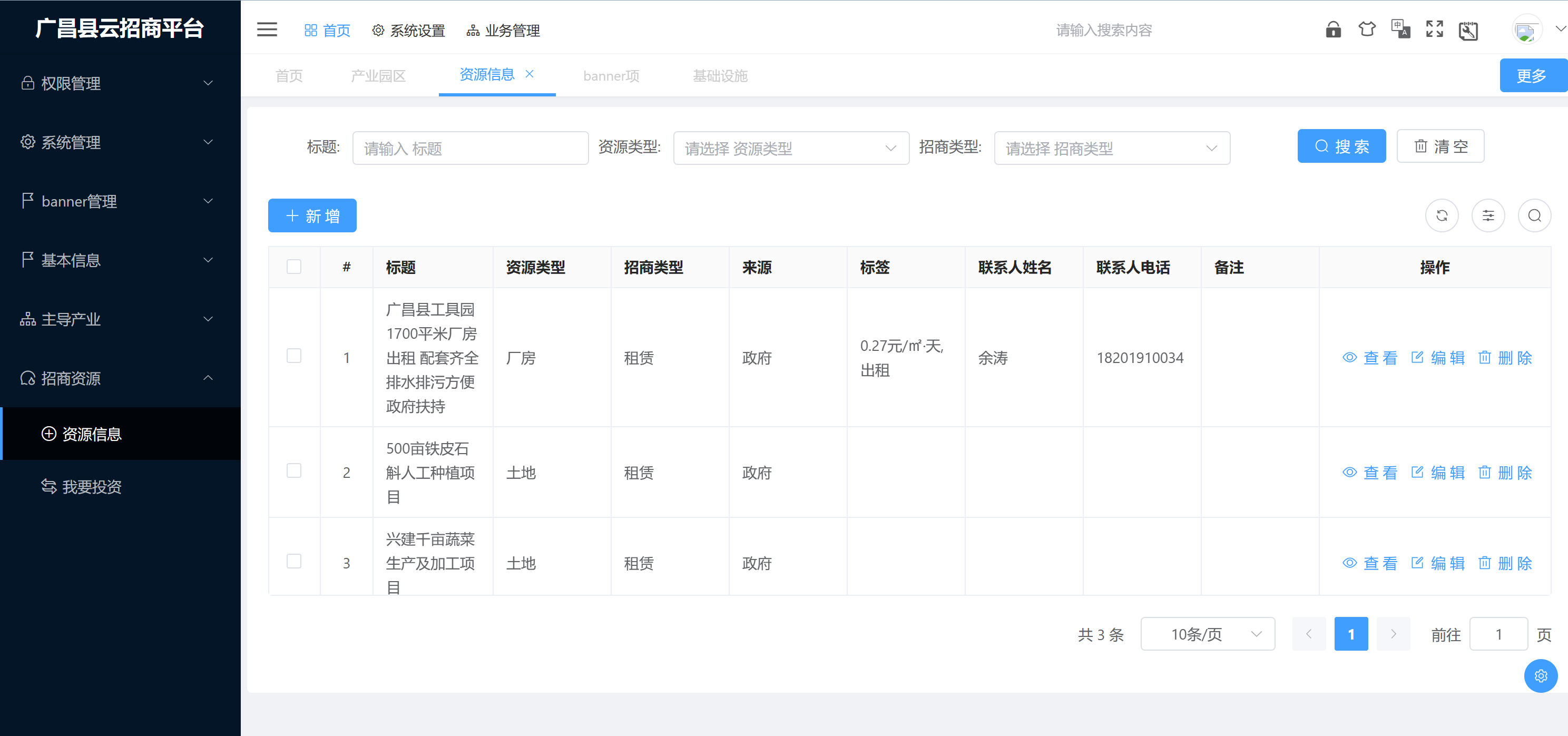Viewport: 1568px width, 736px height.
Task: Switch to the 首页 page tab
Action: (289, 76)
